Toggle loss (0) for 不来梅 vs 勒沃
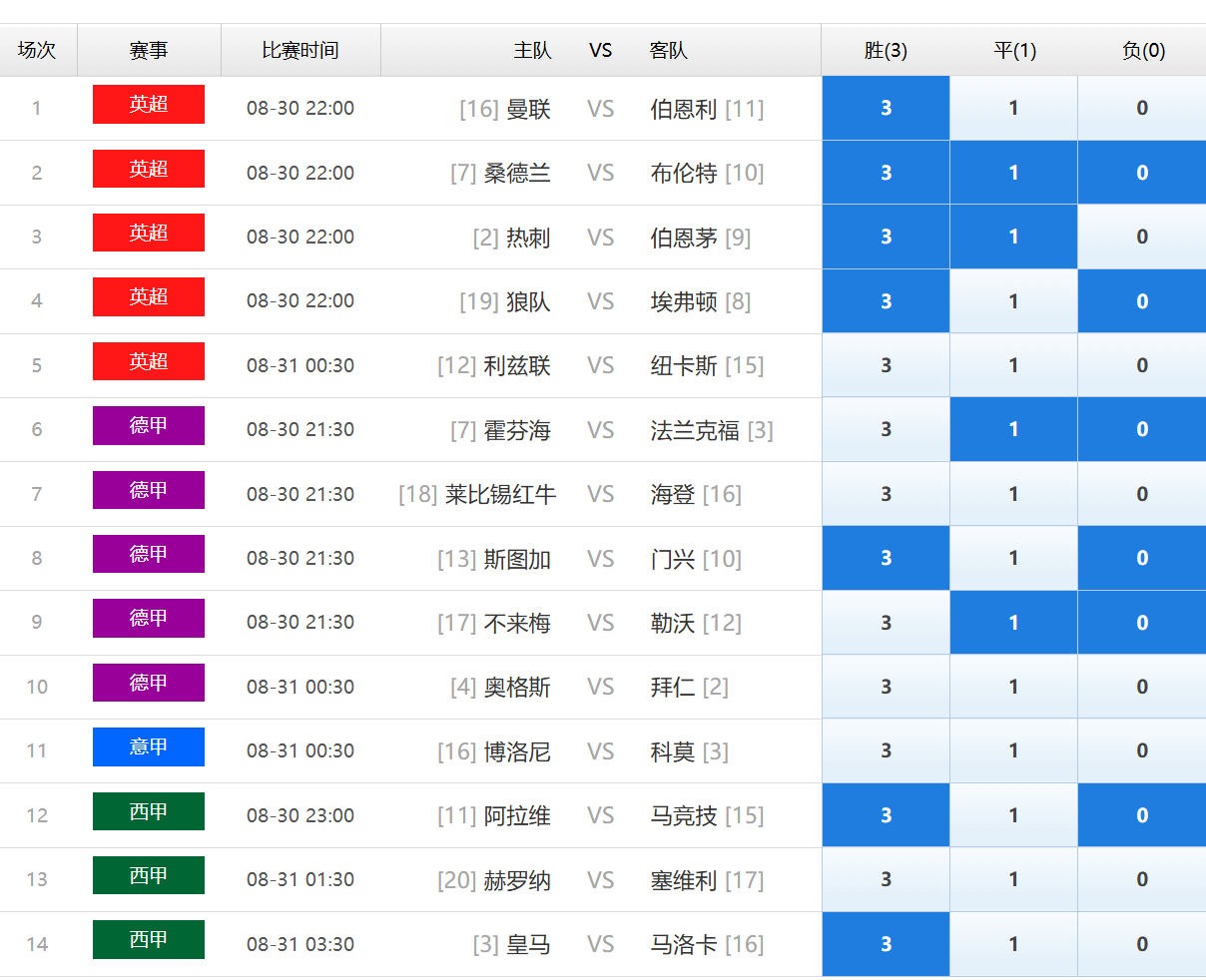The height and width of the screenshot is (980, 1206). (x=1142, y=623)
